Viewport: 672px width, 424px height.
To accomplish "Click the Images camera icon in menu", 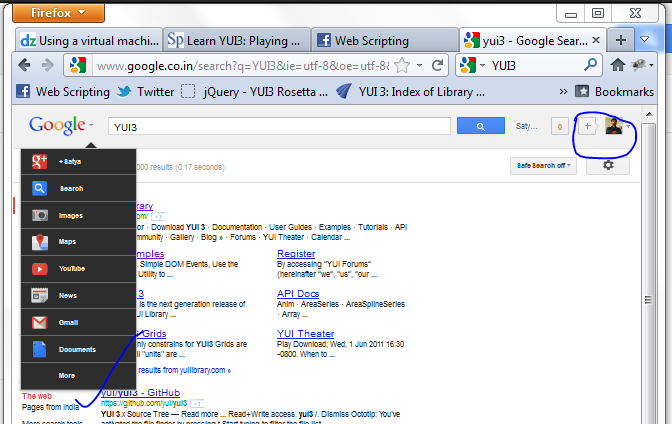I will (x=39, y=215).
